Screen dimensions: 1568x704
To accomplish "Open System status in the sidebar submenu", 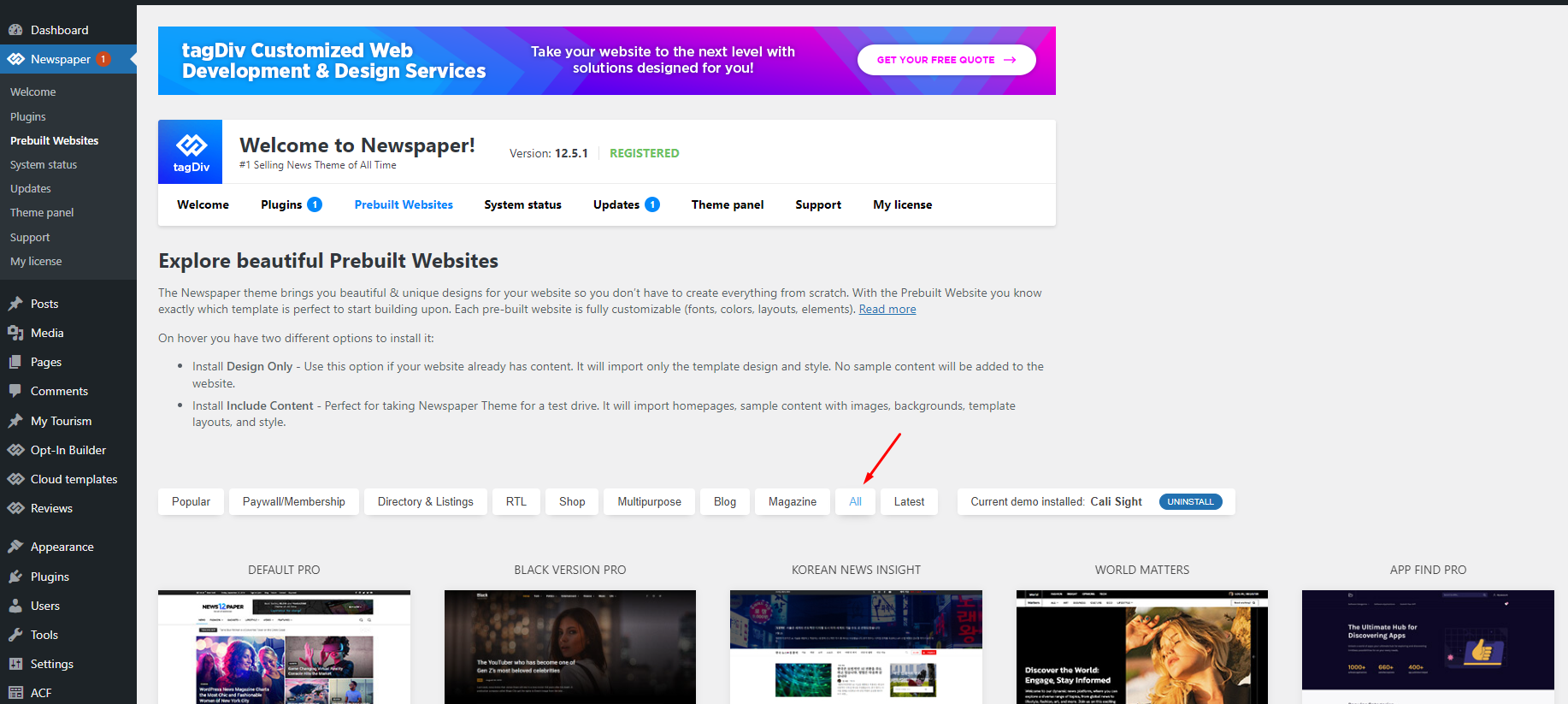I will click(44, 164).
